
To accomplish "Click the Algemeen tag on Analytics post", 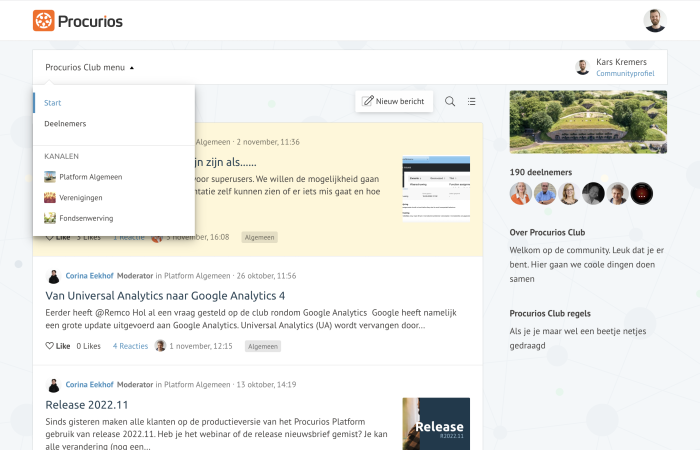I will pos(263,346).
